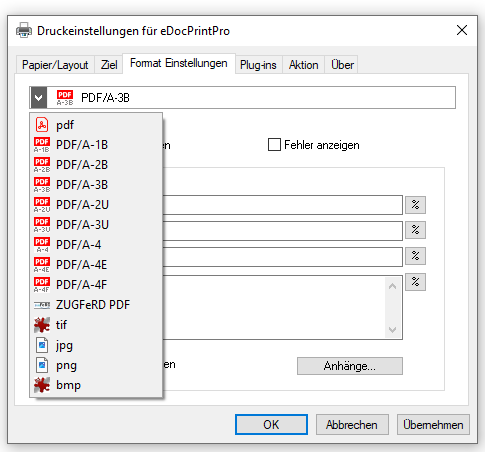Pick the PDF/A-2U format icon
Image resolution: width=485 pixels, height=452 pixels.
[x=42, y=205]
